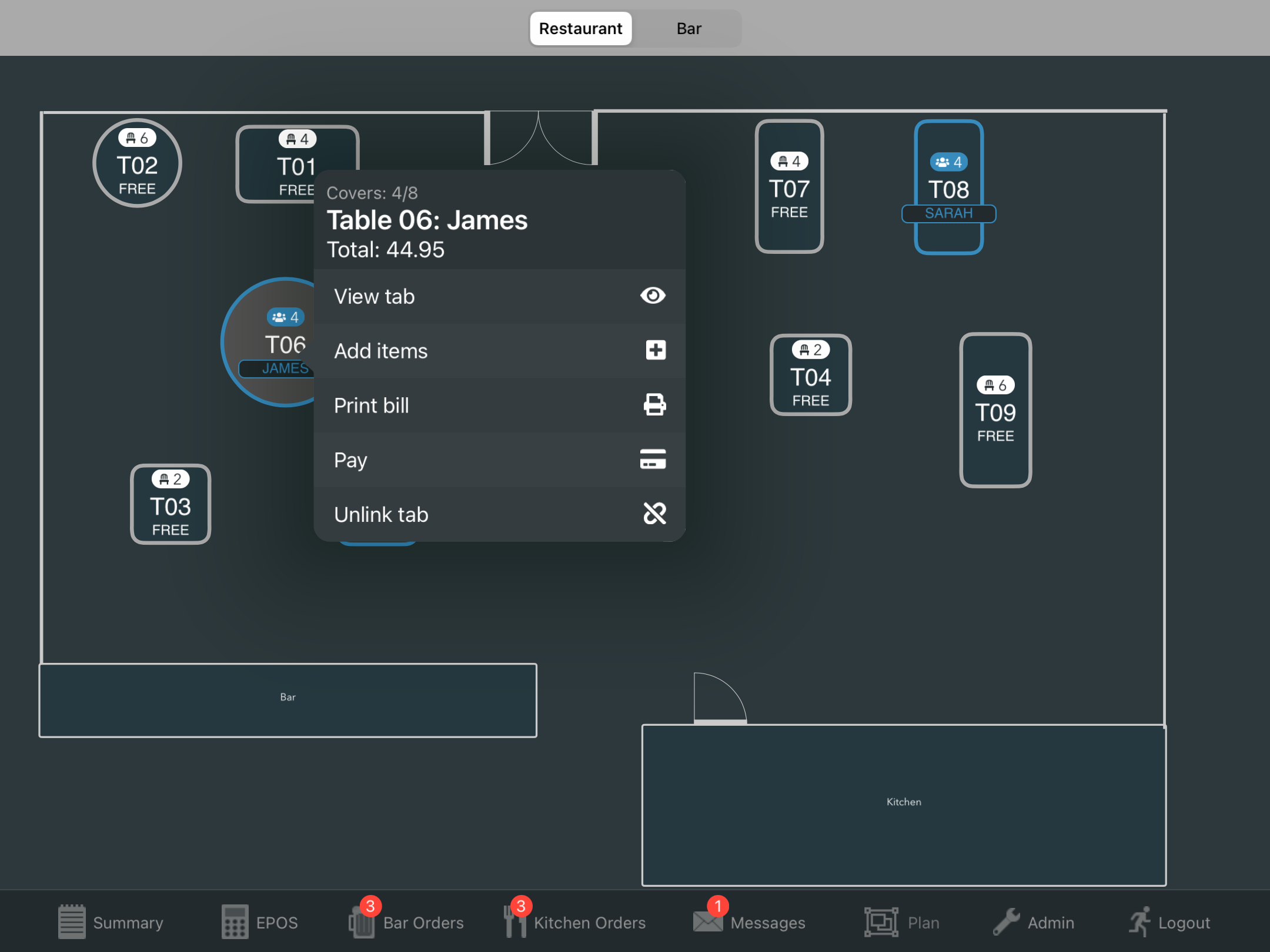The width and height of the screenshot is (1270, 952).
Task: Tap Logout in the bottom bar
Action: [1169, 922]
